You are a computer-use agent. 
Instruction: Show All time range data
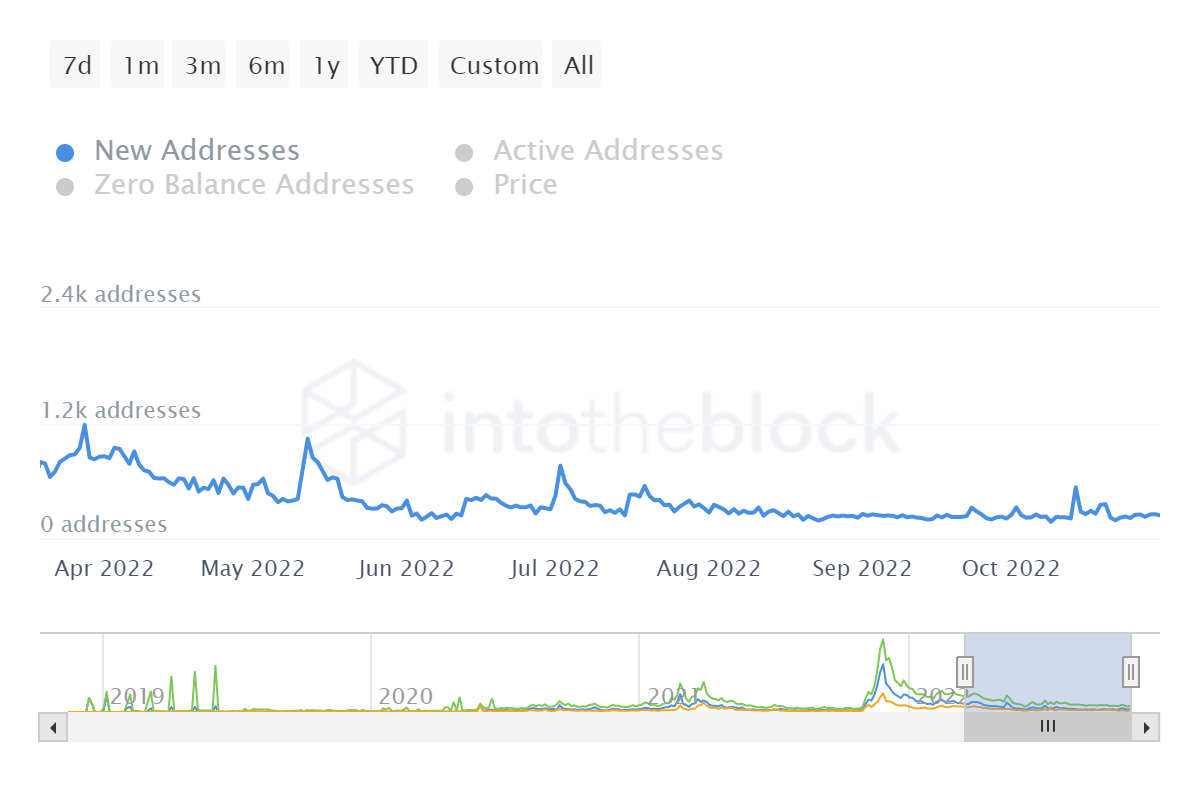pyautogui.click(x=578, y=66)
